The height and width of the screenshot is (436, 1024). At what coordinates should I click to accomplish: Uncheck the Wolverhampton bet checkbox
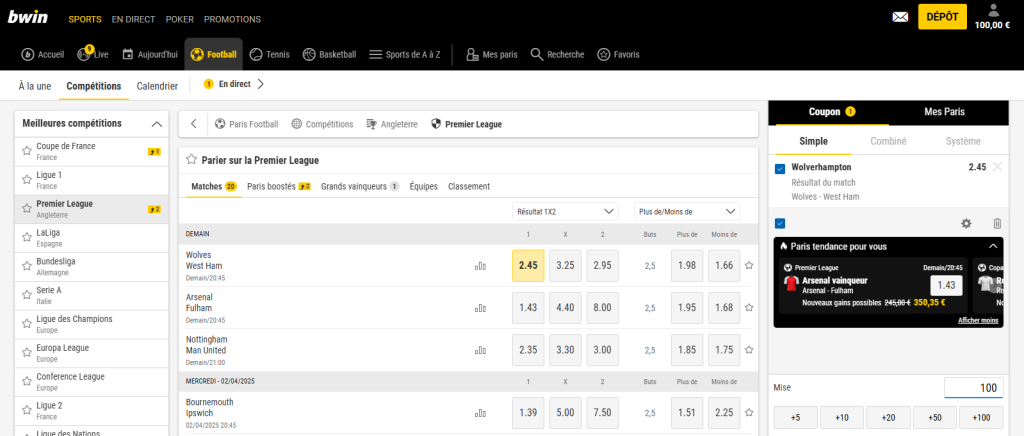click(780, 169)
